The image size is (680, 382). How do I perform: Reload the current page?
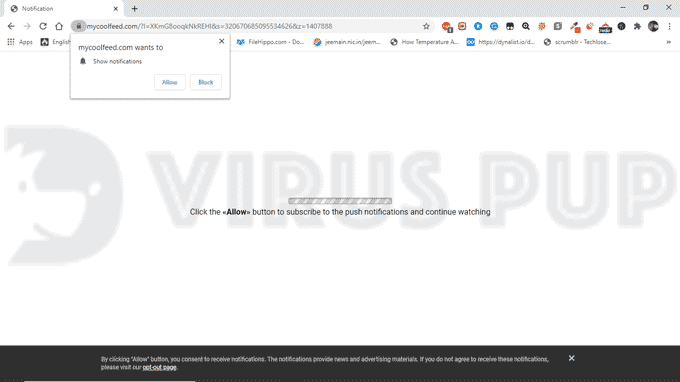[43, 26]
